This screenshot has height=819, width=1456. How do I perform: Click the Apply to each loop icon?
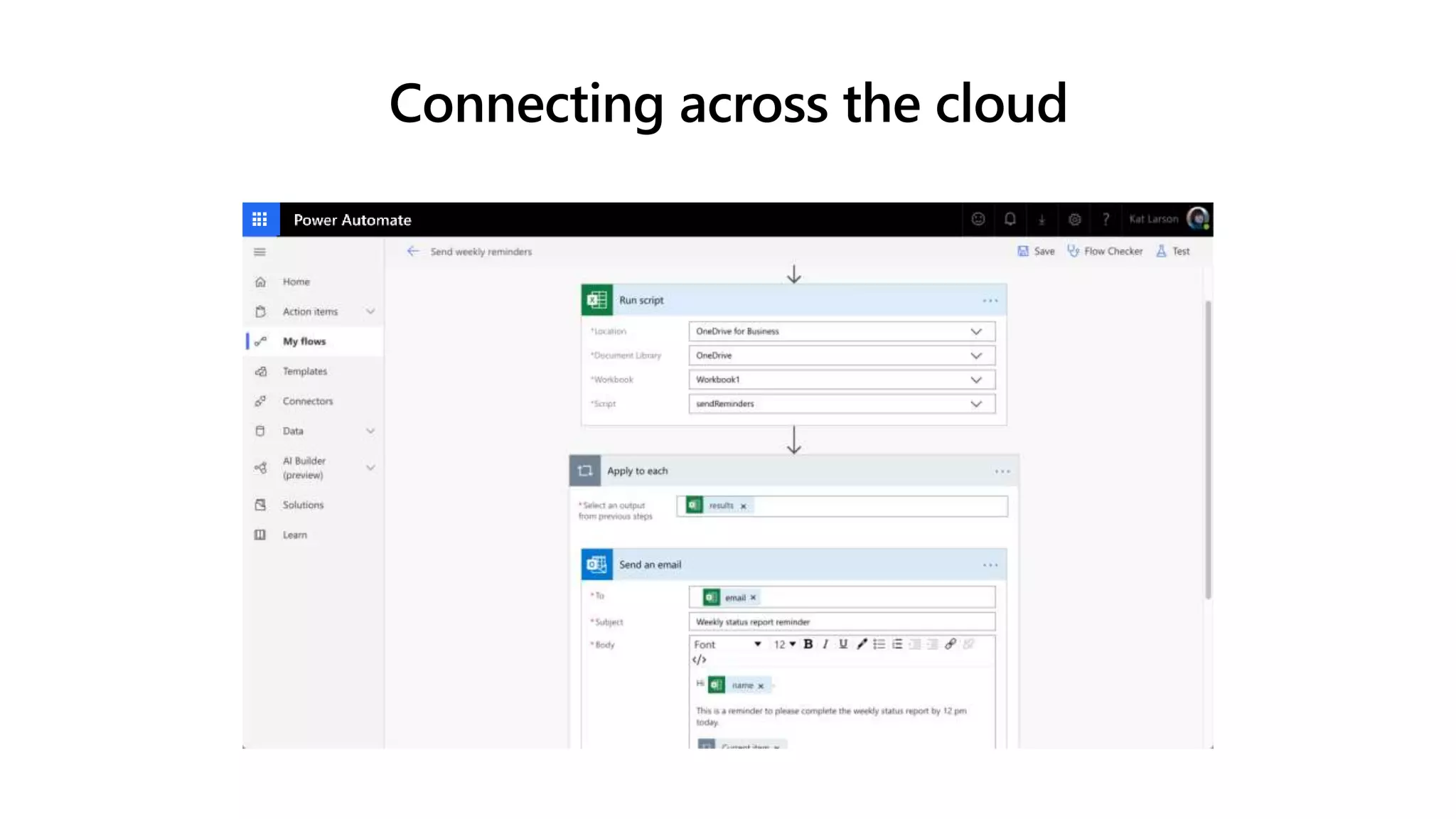click(585, 471)
